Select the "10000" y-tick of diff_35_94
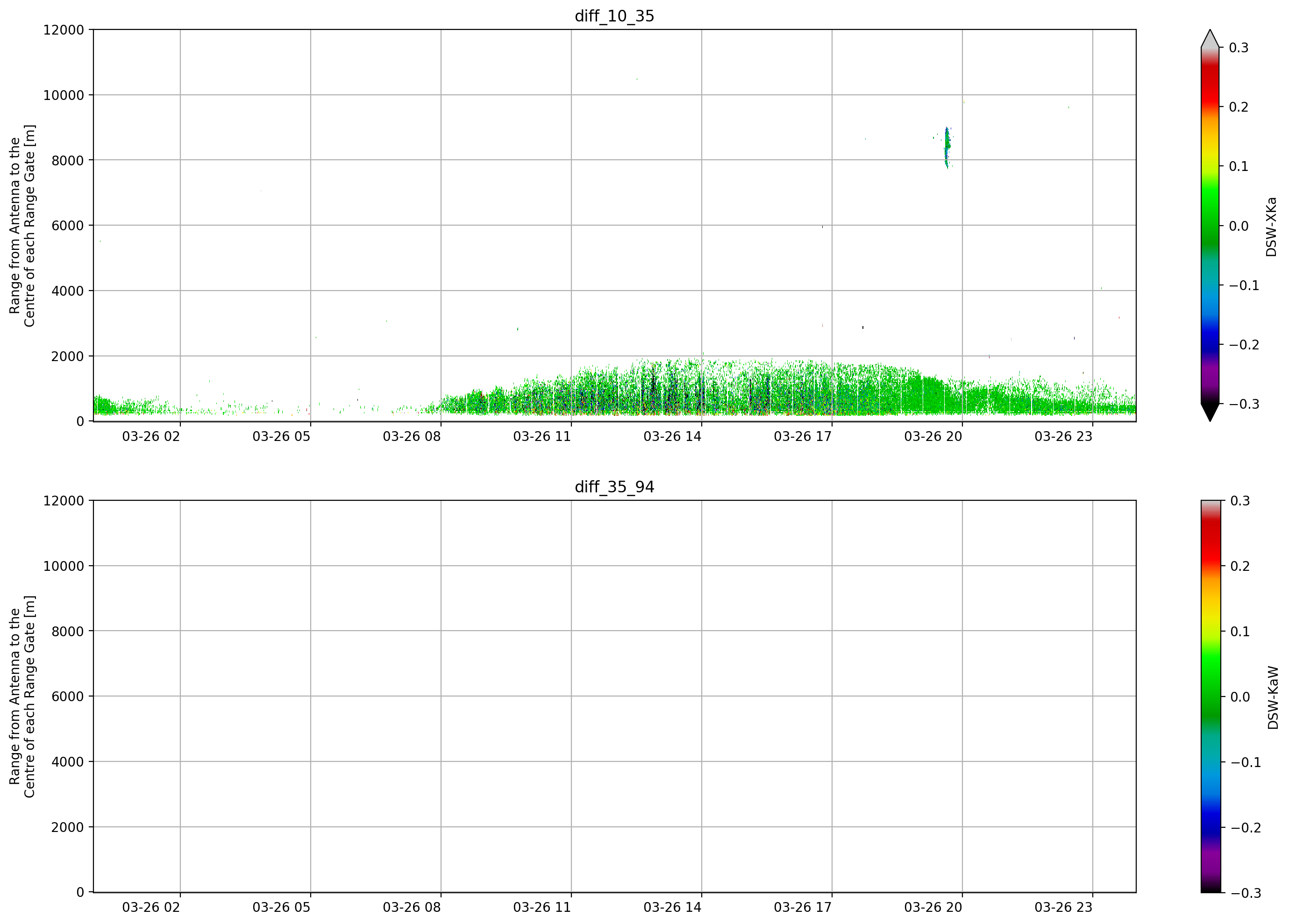The height and width of the screenshot is (924, 1289). (64, 566)
